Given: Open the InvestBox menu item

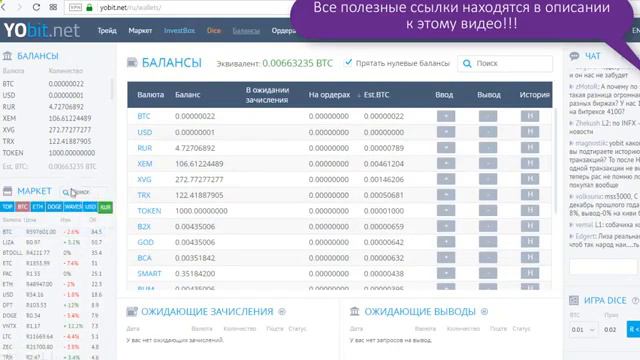Looking at the screenshot, I should coord(179,31).
